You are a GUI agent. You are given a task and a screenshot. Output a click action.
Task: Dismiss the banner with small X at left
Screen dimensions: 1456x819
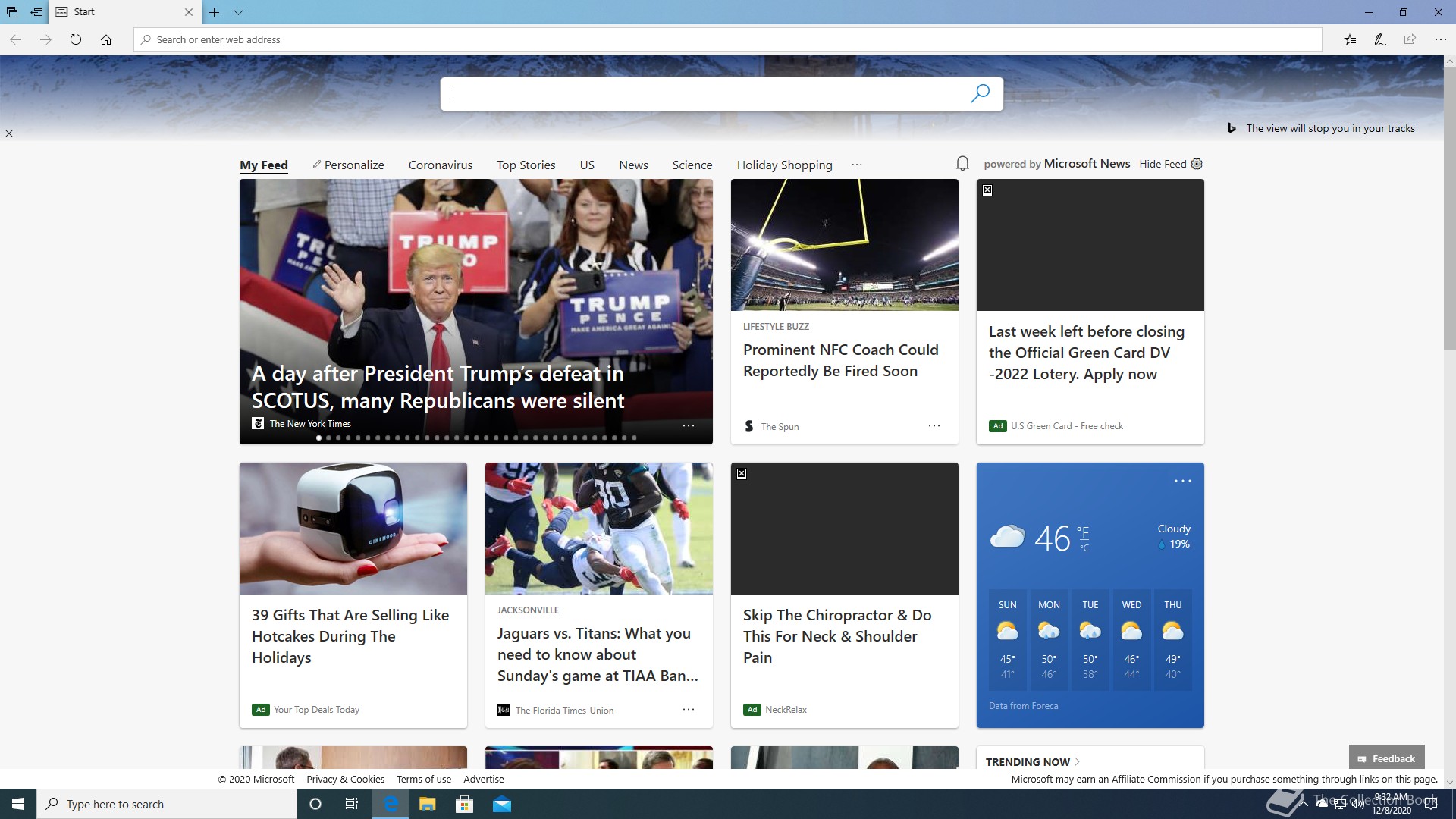[9, 133]
